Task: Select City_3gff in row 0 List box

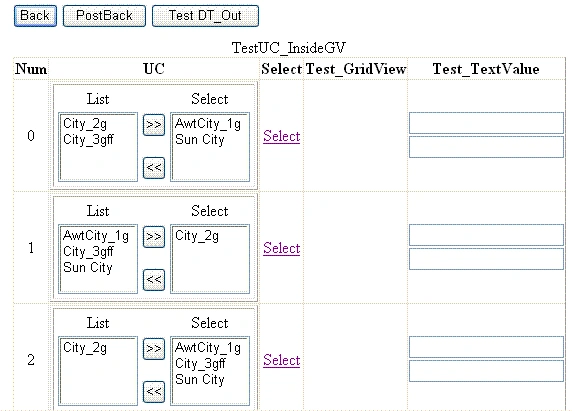Action: tap(88, 140)
